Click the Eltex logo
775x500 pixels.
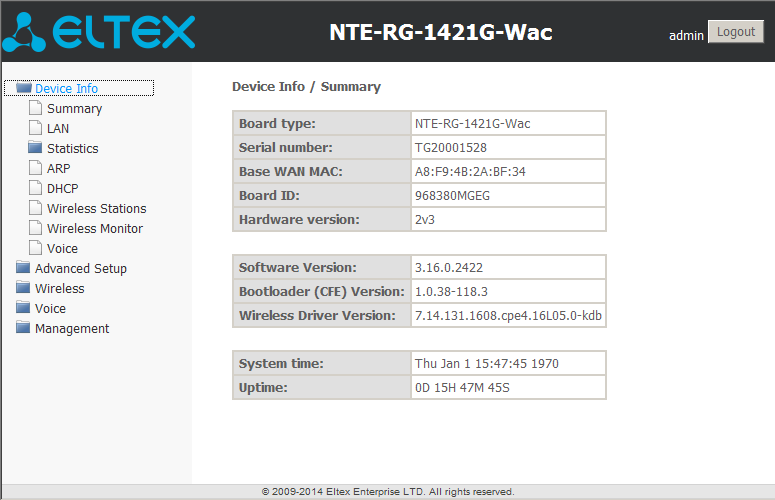[x=99, y=32]
